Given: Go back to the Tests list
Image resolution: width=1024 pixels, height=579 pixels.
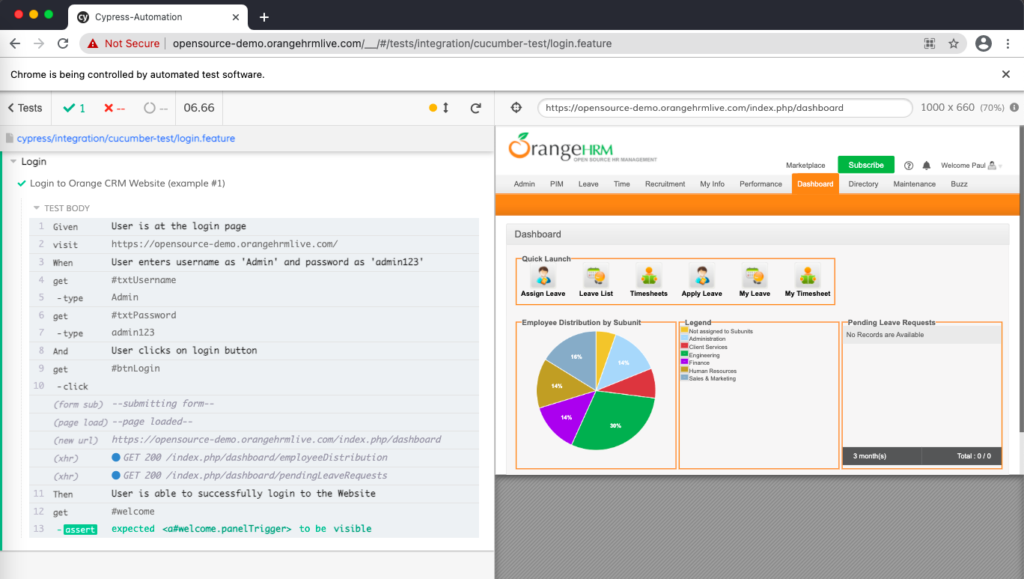Looking at the screenshot, I should coord(25,108).
